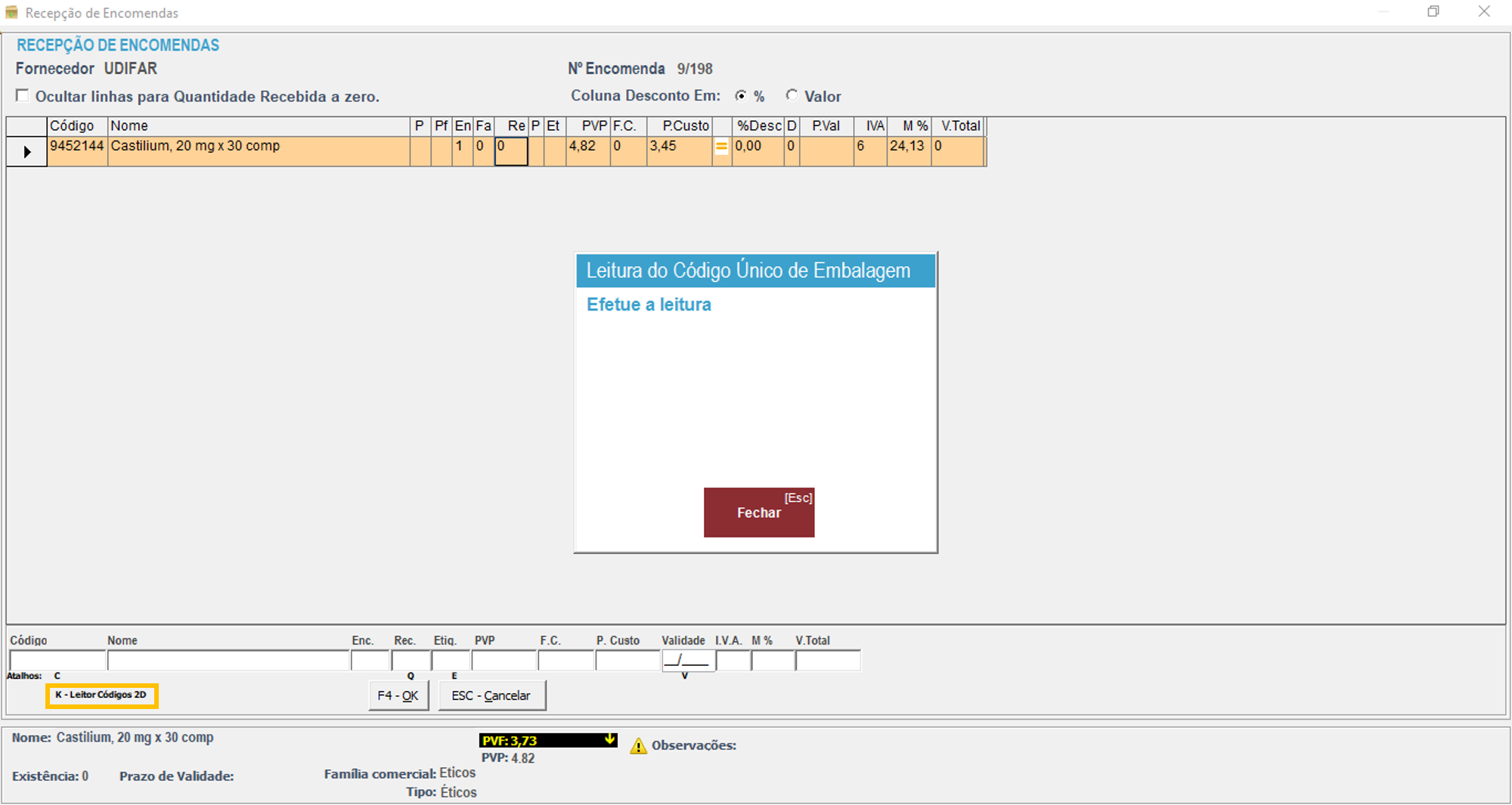Click the Código input field at bottom
The image size is (1512, 805).
[x=57, y=661]
